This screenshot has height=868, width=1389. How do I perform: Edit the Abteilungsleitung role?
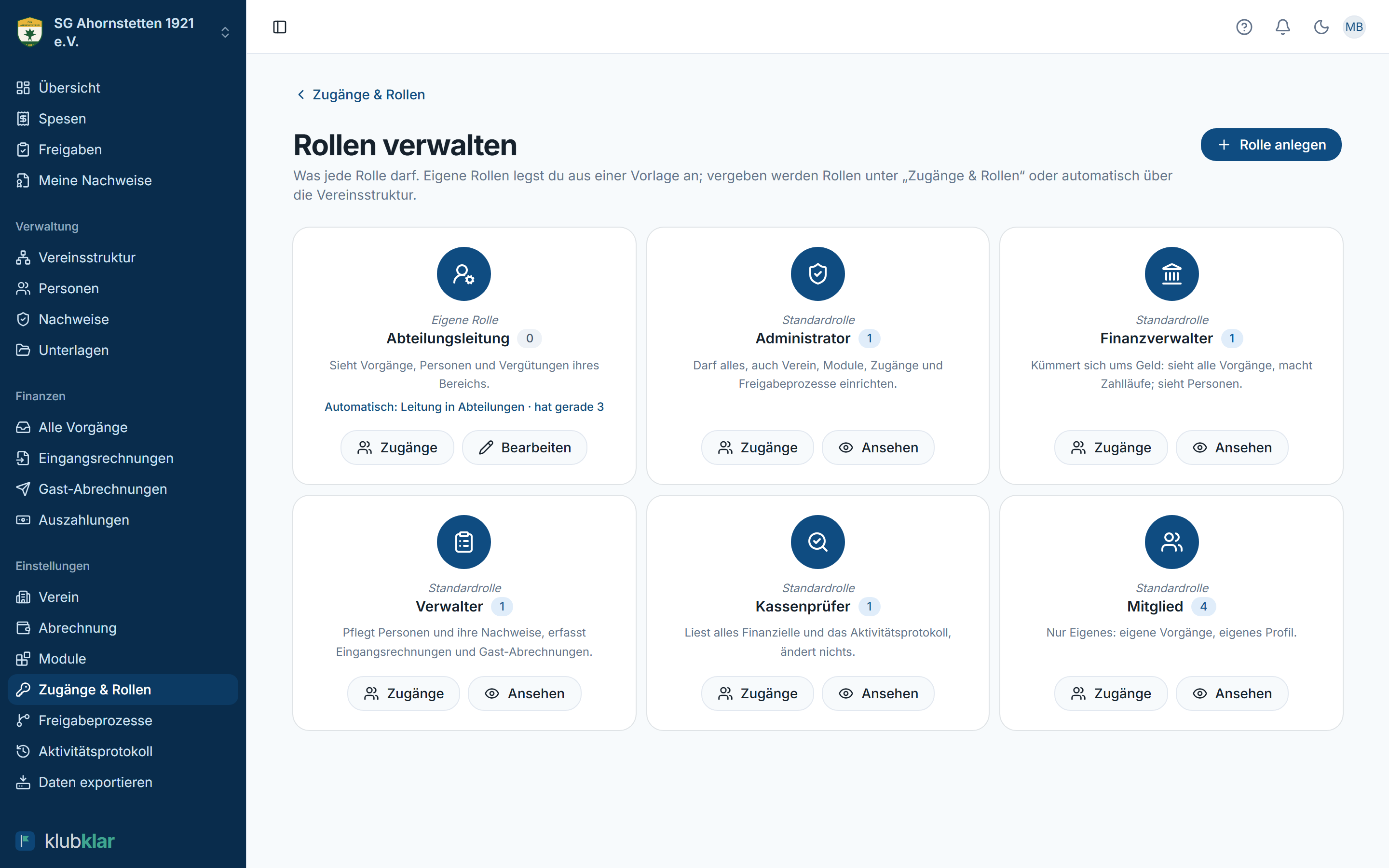point(525,447)
